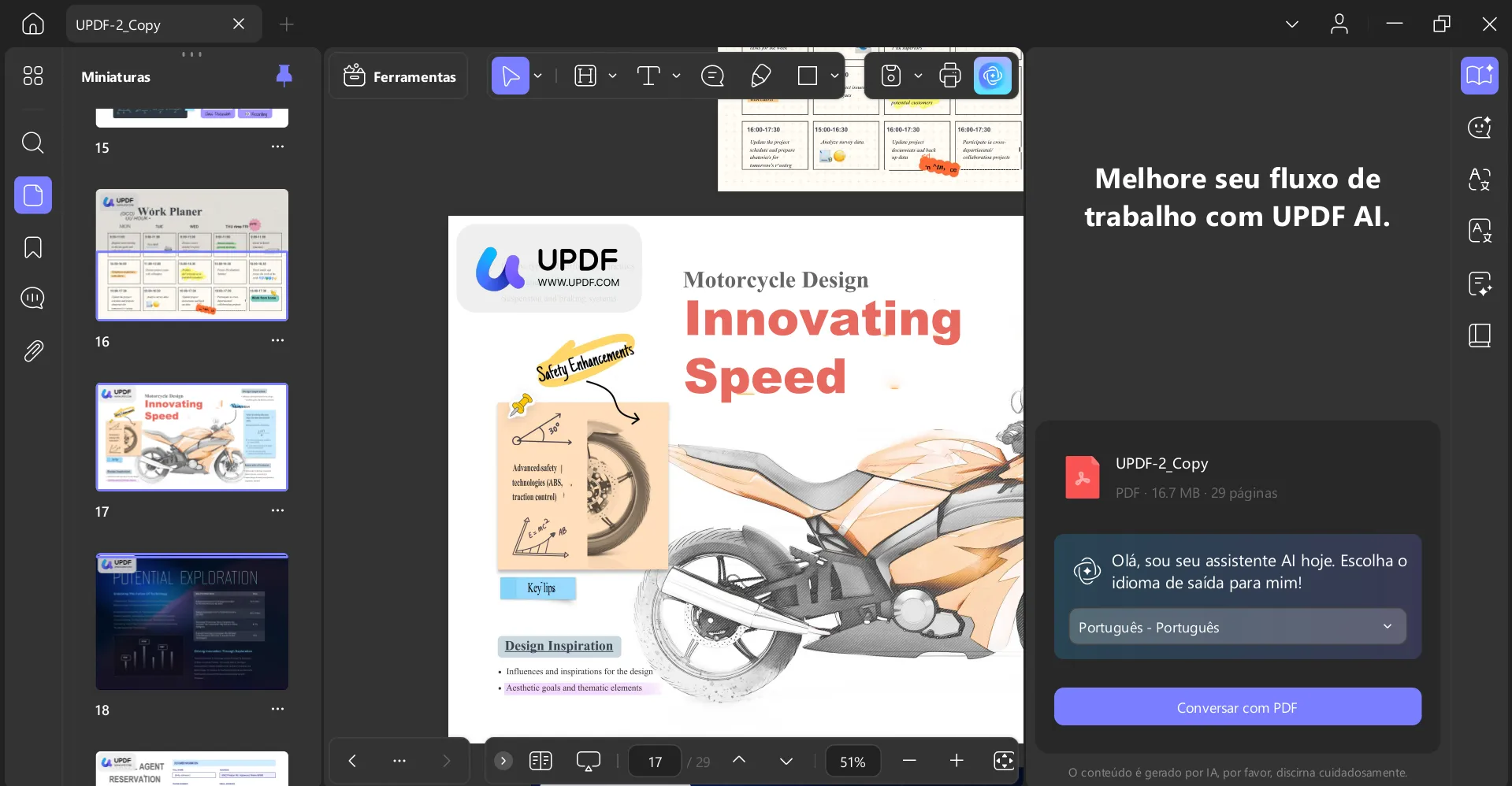Go forward to next view arrow
The width and height of the screenshot is (1512, 786).
pos(447,761)
